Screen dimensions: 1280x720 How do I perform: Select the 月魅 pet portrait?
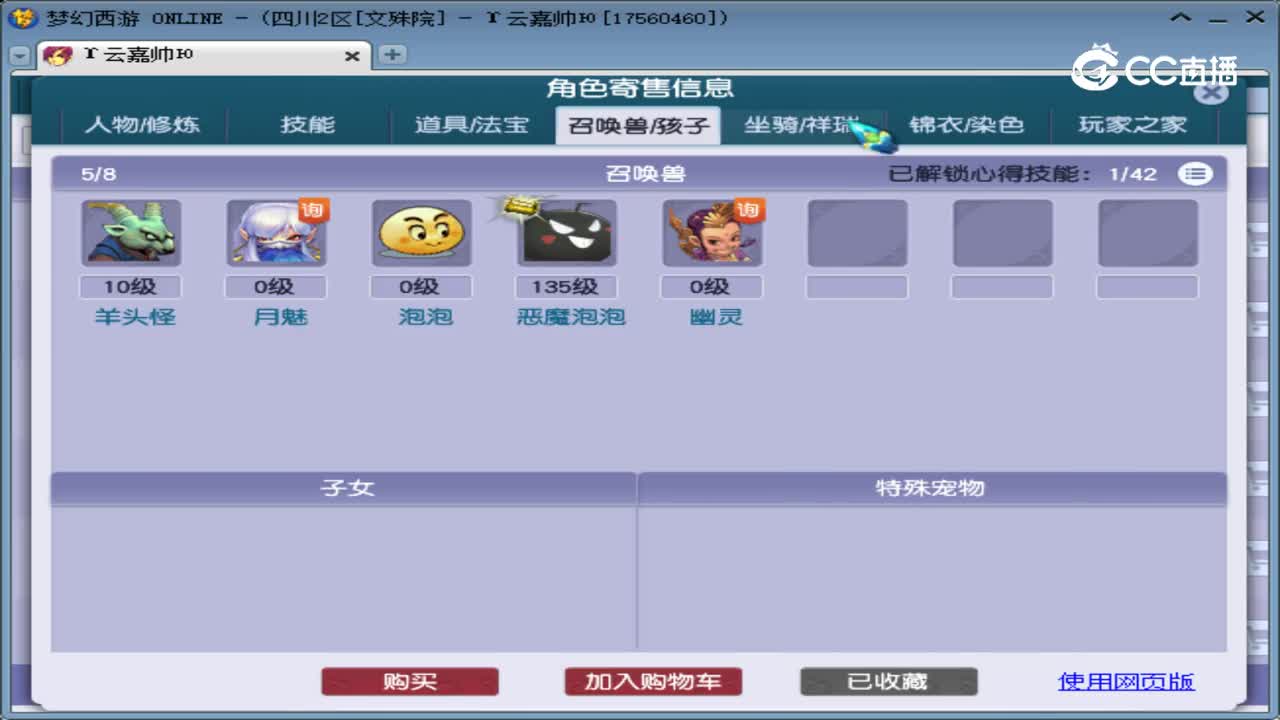pos(276,233)
